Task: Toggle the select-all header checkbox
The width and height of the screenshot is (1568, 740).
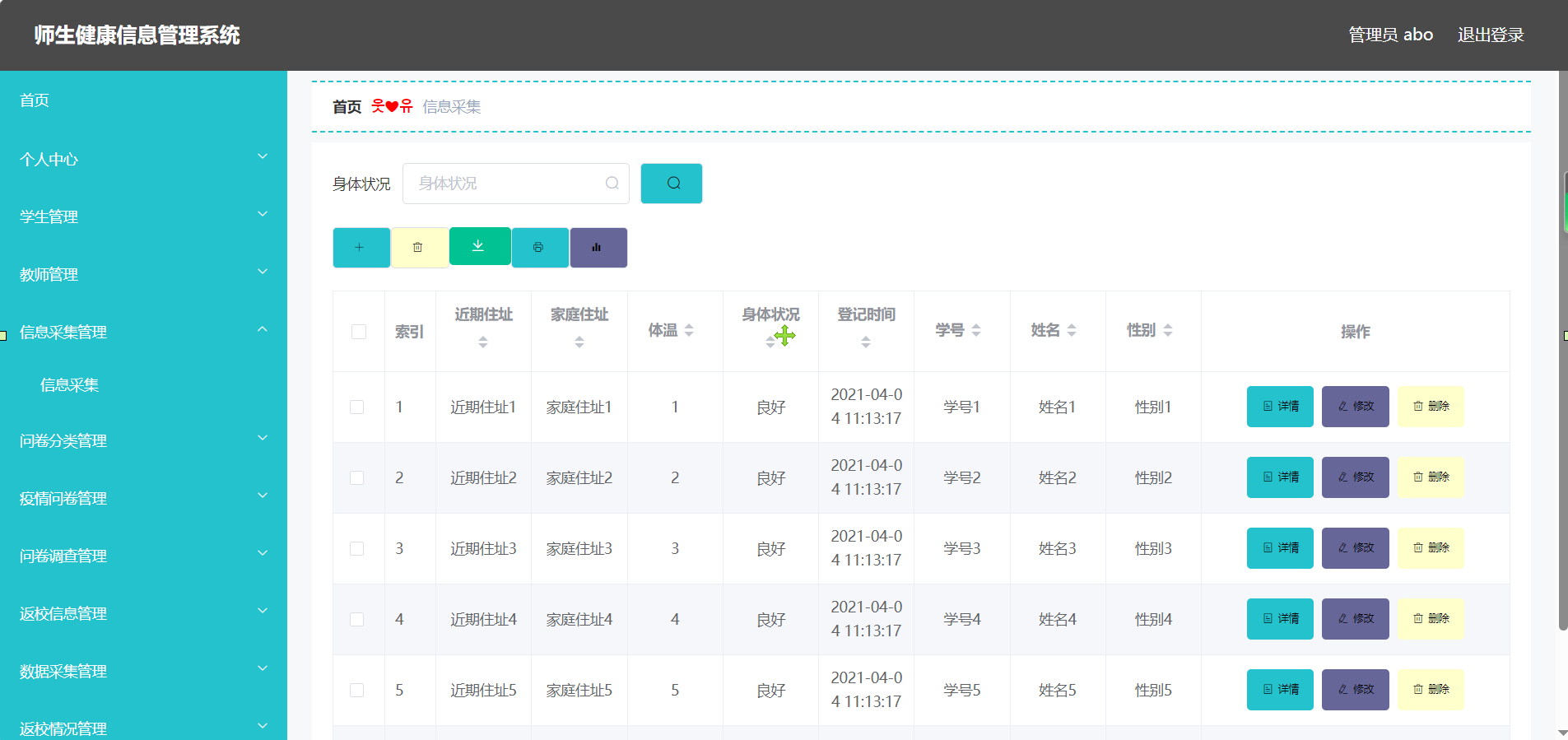Action: coord(359,332)
